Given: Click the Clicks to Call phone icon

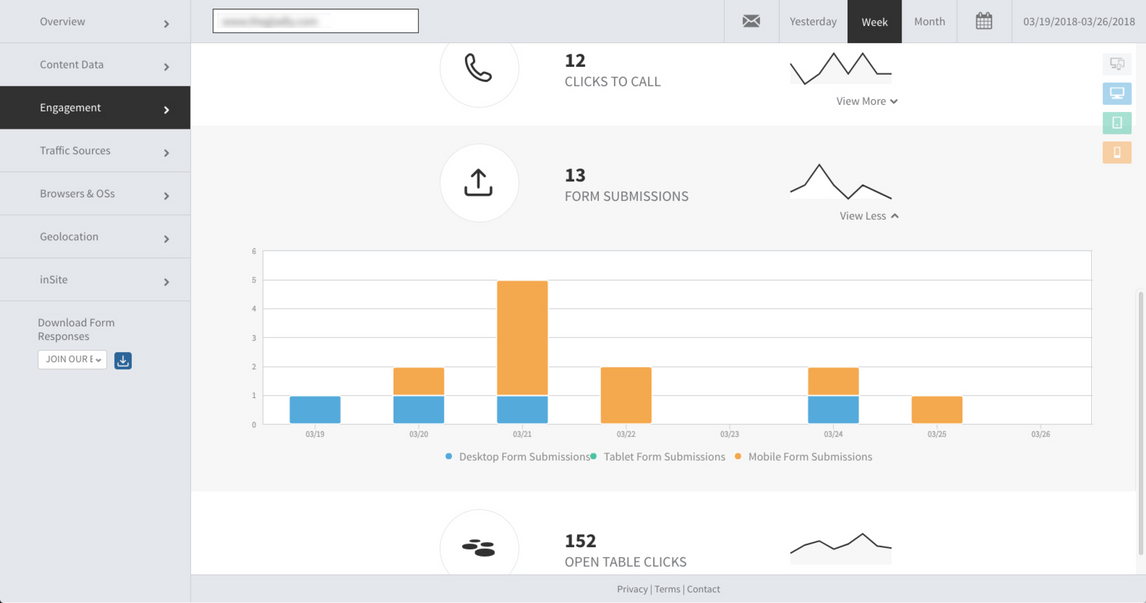Looking at the screenshot, I should 479,68.
